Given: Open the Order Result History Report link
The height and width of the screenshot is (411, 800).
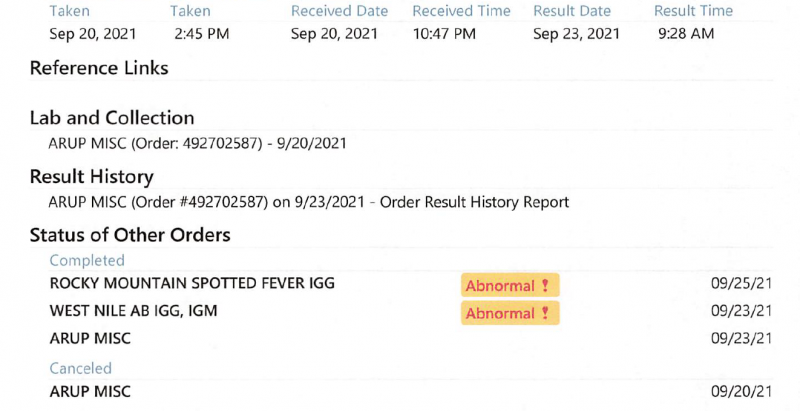Looking at the screenshot, I should [x=308, y=202].
